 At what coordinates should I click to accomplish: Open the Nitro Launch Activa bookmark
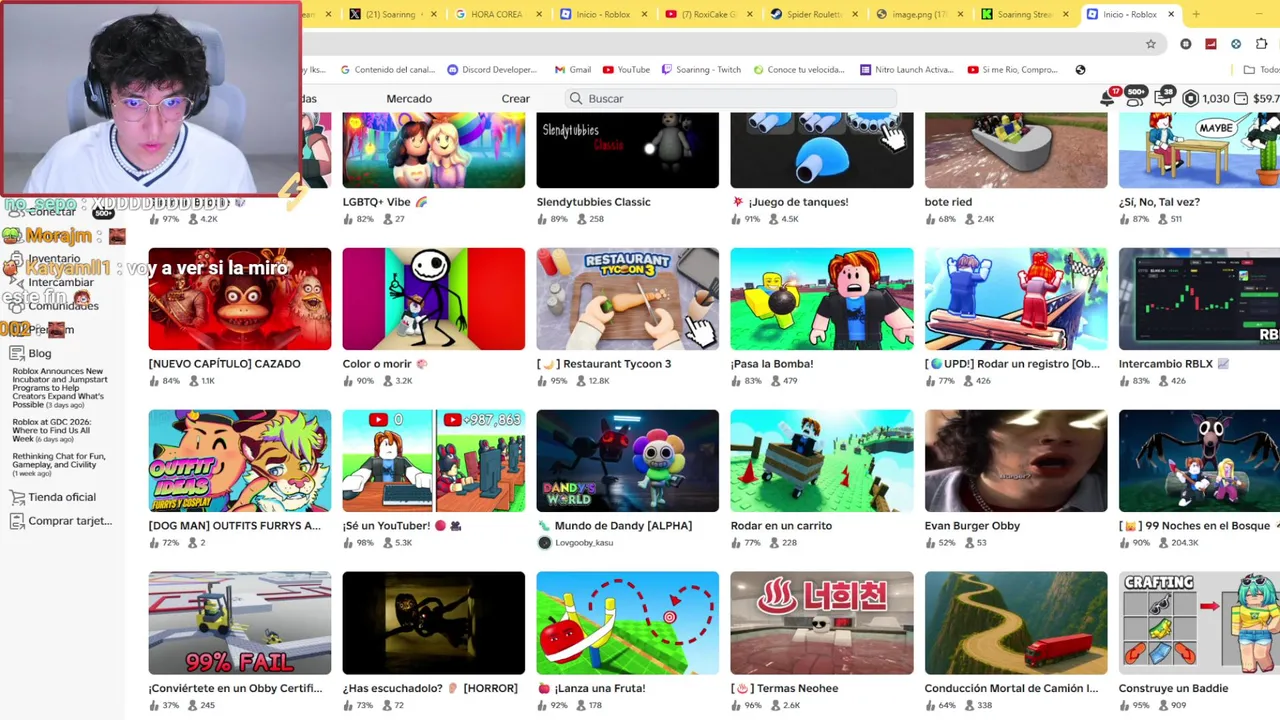(x=907, y=70)
